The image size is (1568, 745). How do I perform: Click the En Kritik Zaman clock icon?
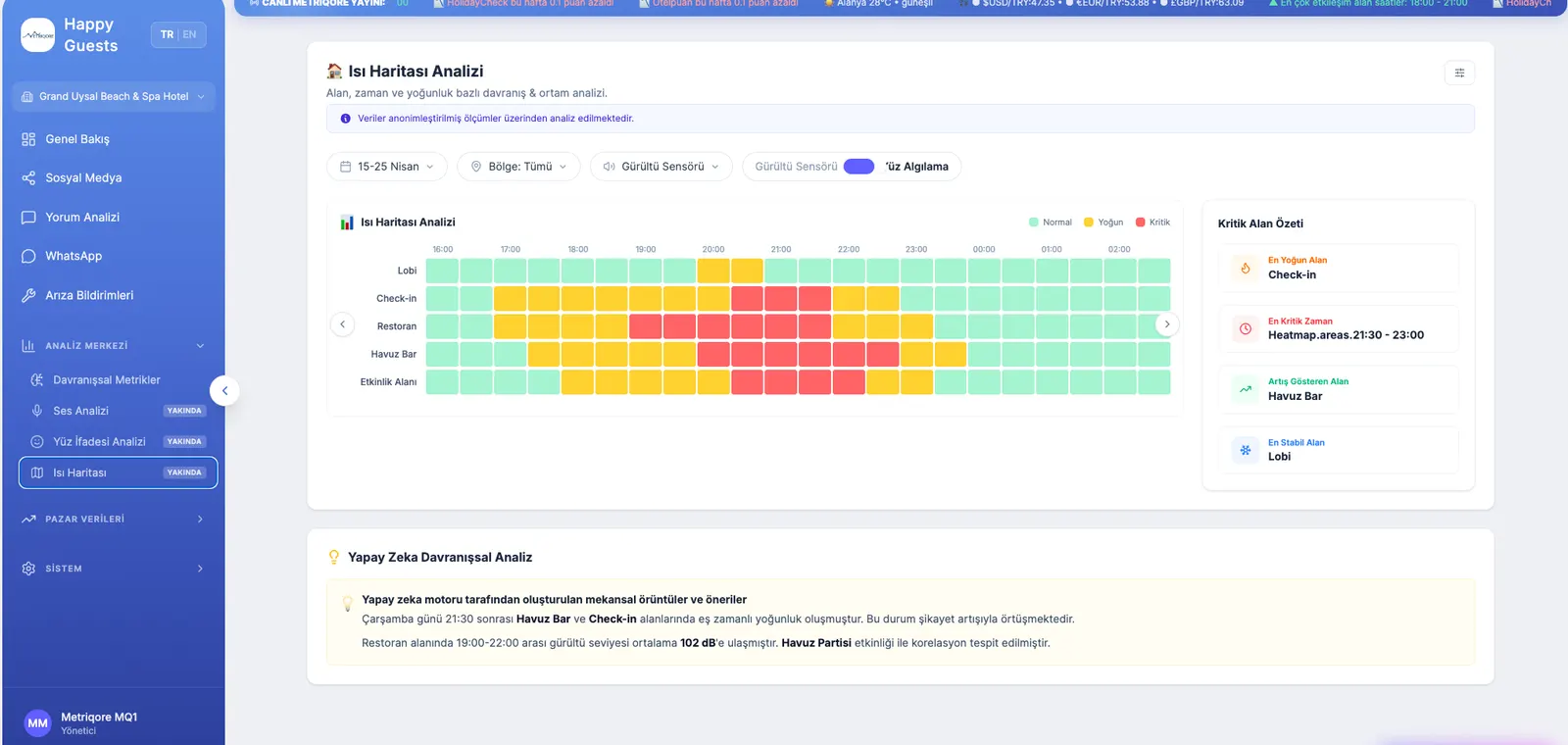(1245, 328)
